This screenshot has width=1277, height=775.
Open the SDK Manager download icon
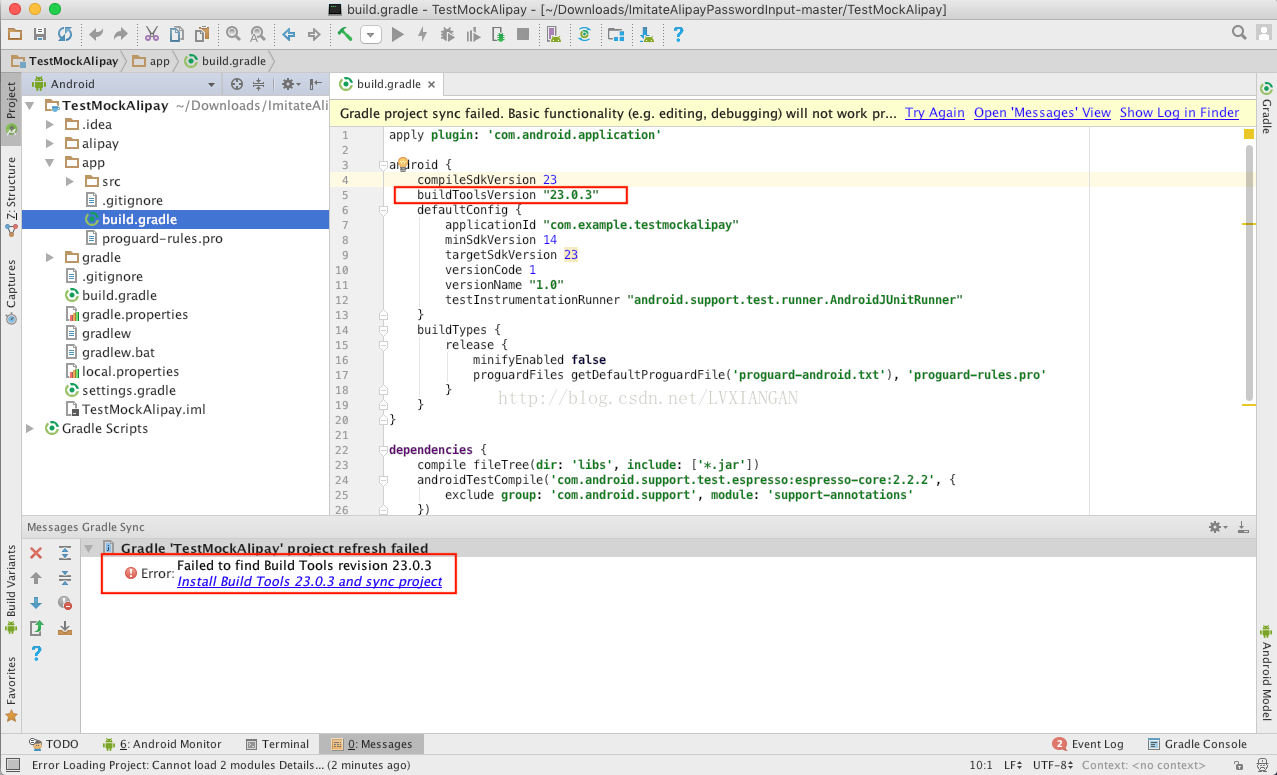(x=647, y=34)
